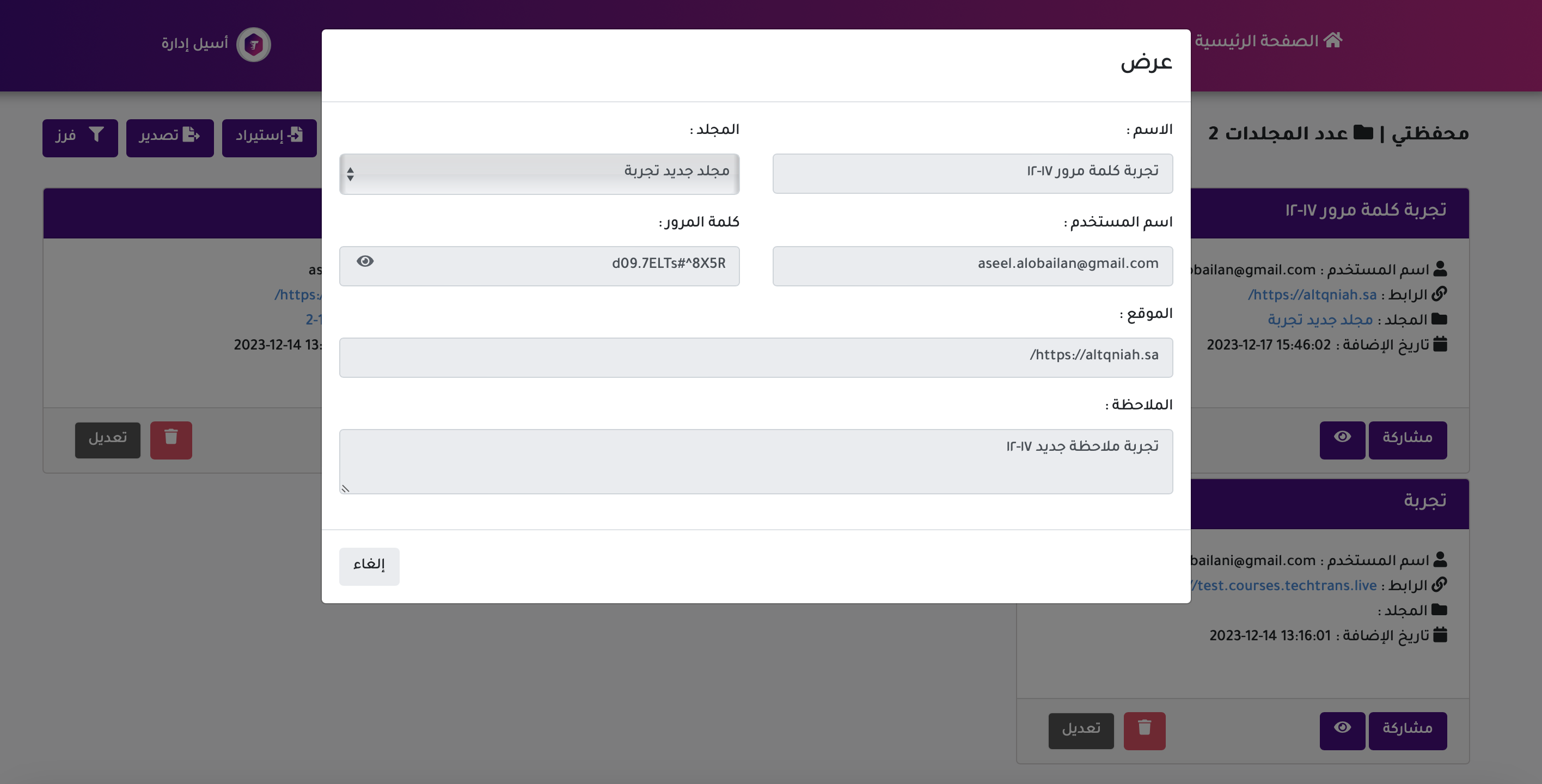This screenshot has height=784, width=1542.
Task: View تجربة card with eye button
Action: 1342,730
